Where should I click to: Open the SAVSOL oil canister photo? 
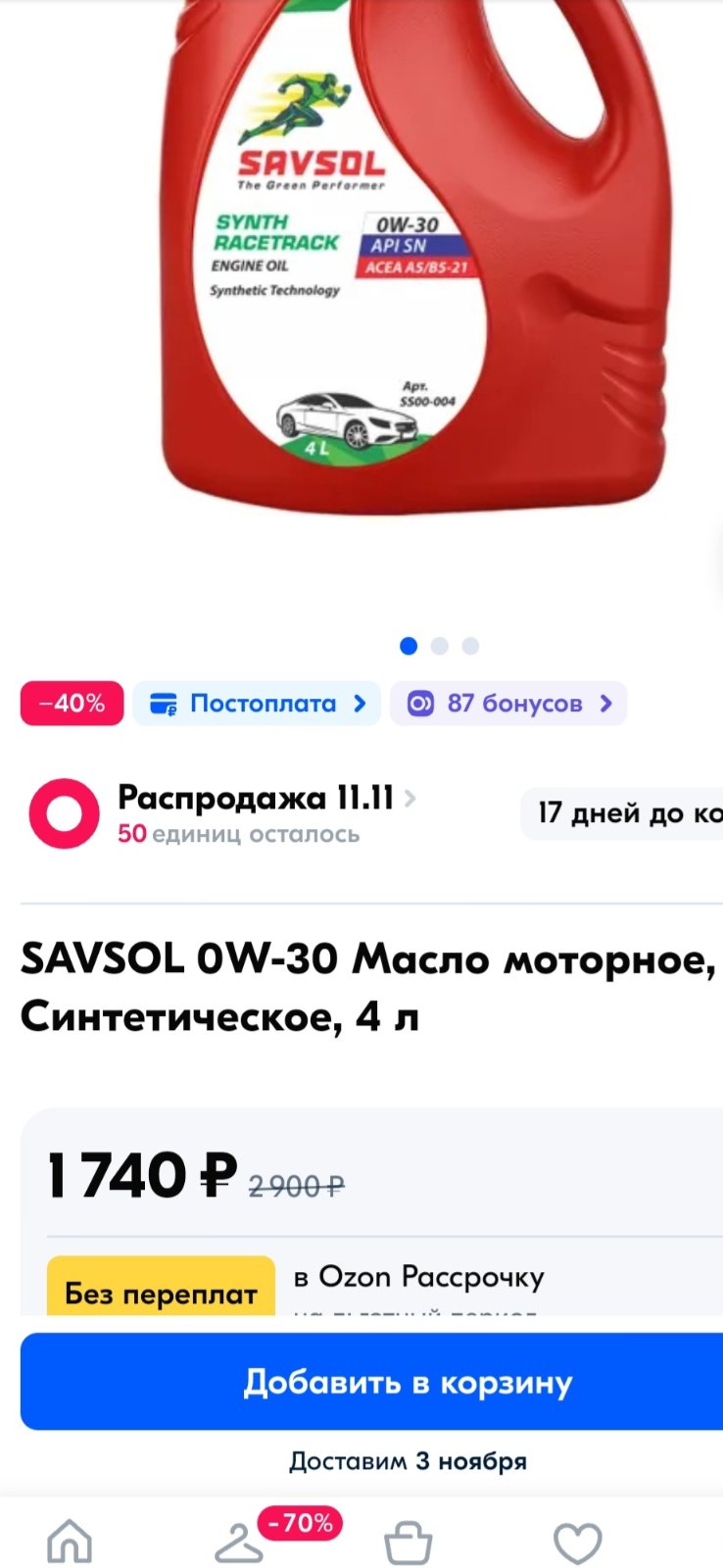pyautogui.click(x=414, y=257)
